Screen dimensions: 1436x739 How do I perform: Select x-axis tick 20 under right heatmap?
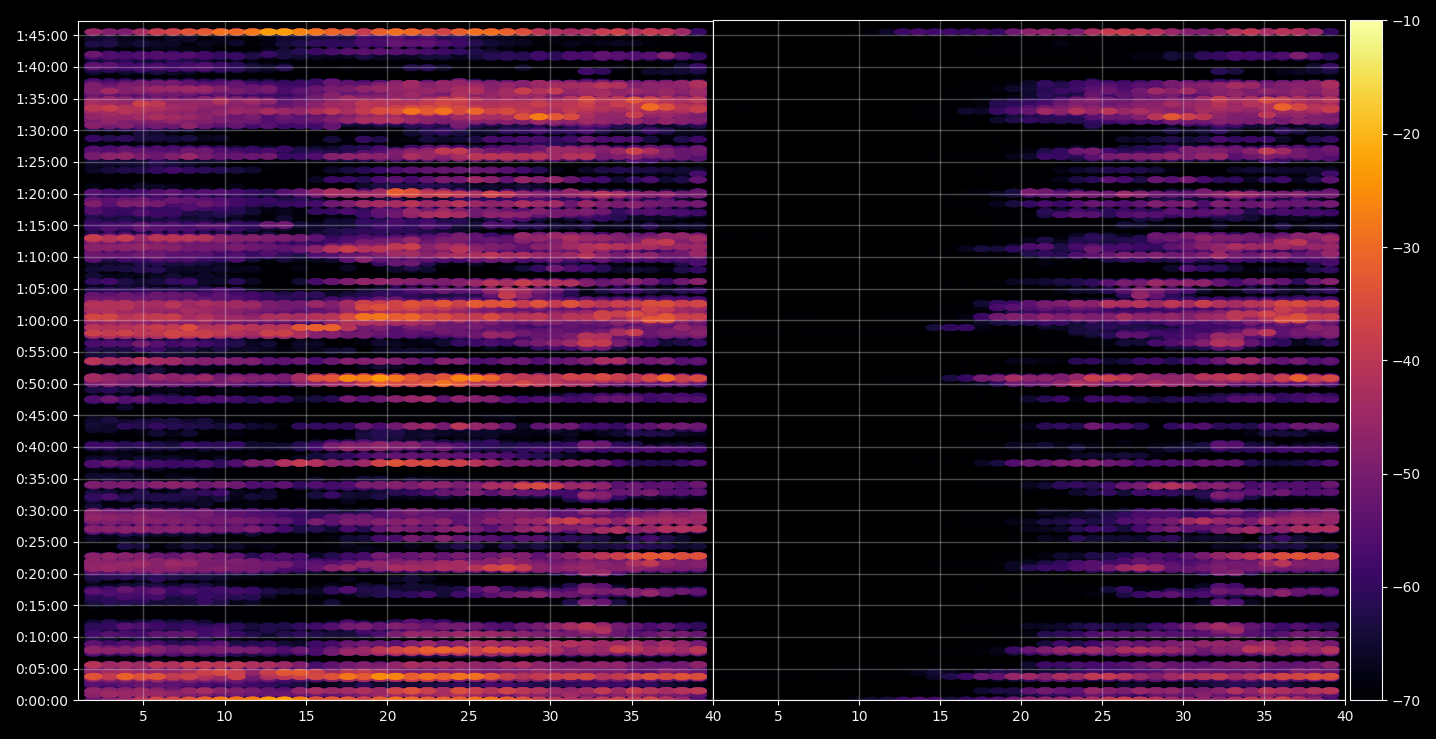1021,716
